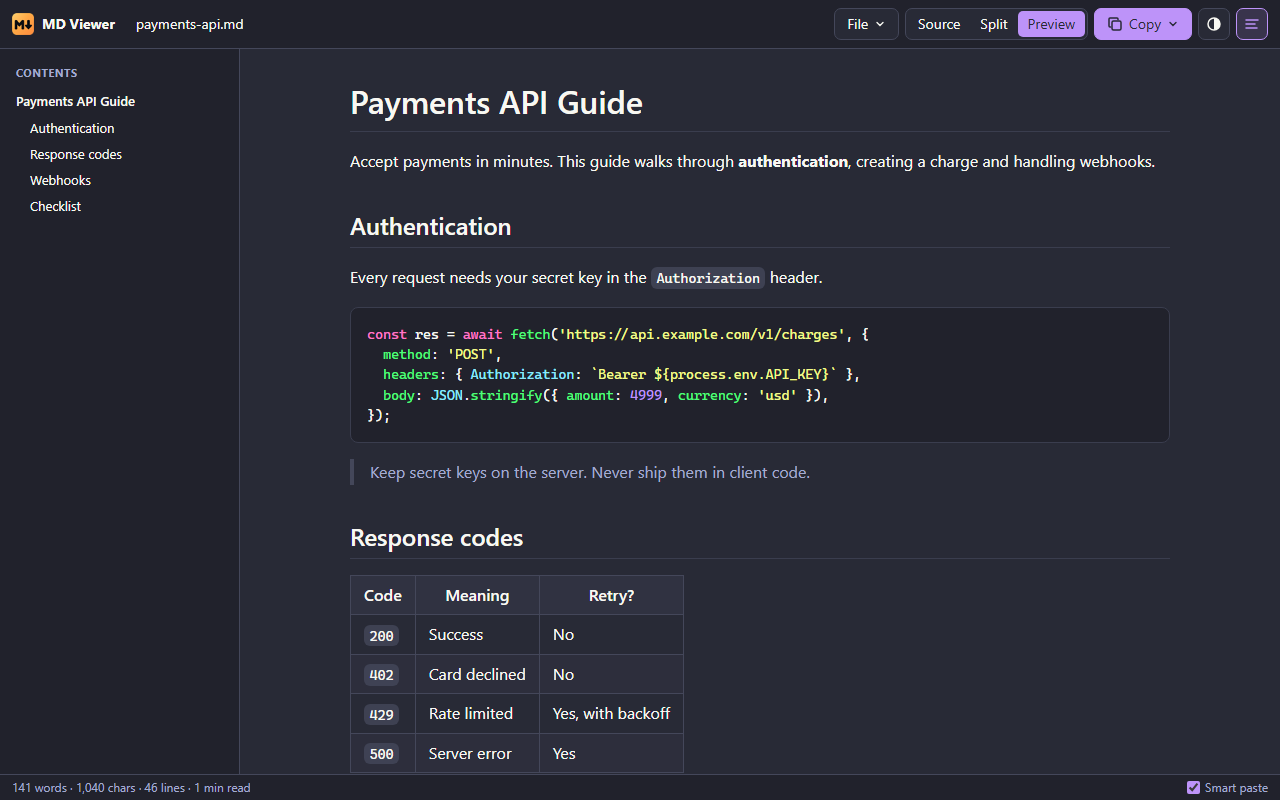Go to Authentication in contents sidebar
Image resolution: width=1280 pixels, height=800 pixels.
click(72, 128)
